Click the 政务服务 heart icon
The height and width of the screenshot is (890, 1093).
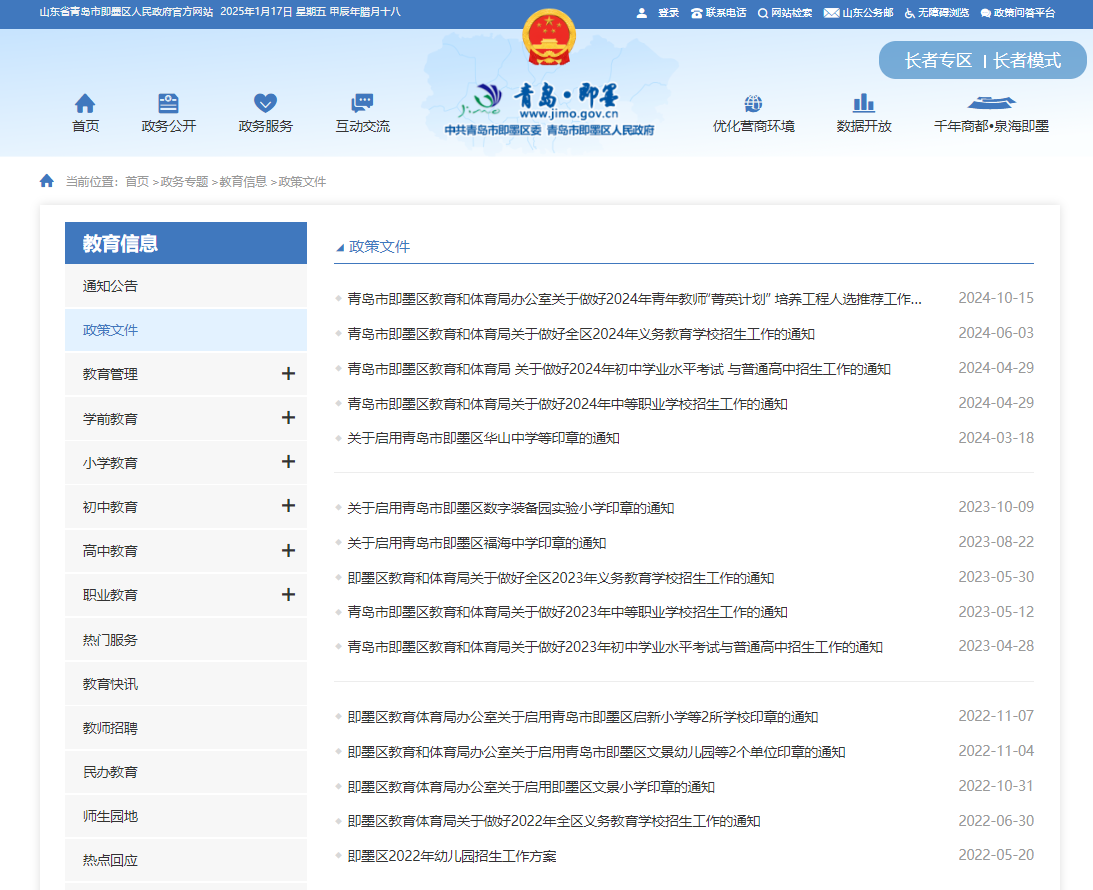coord(265,103)
